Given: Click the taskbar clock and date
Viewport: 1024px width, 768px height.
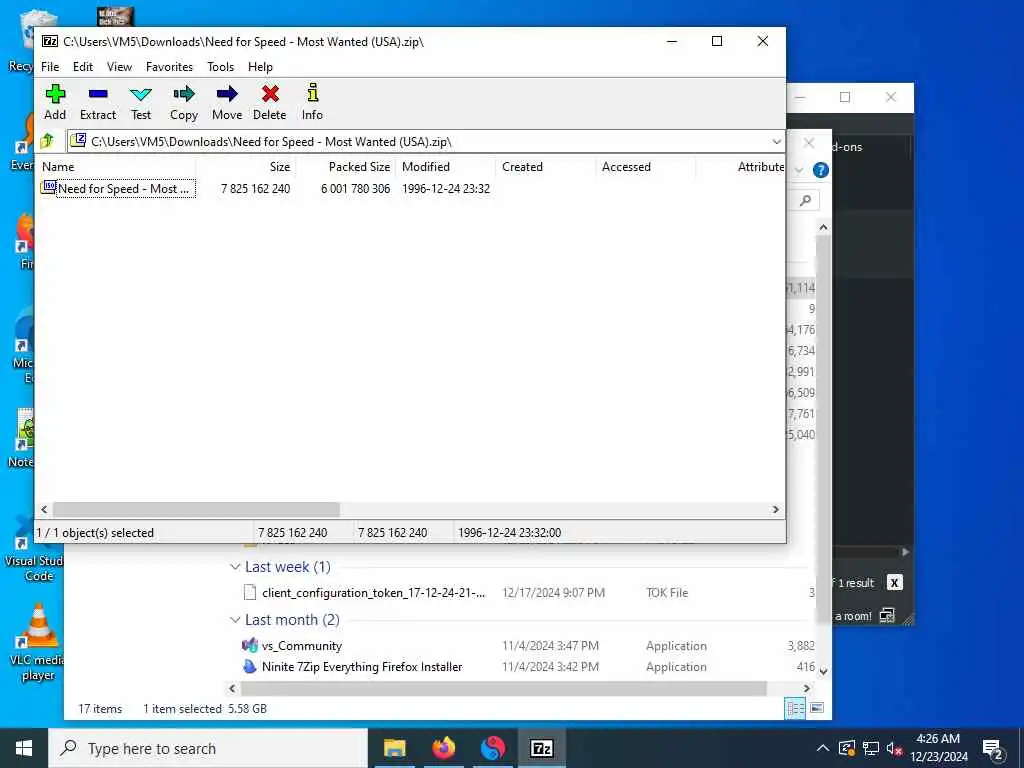Looking at the screenshot, I should click(938, 748).
